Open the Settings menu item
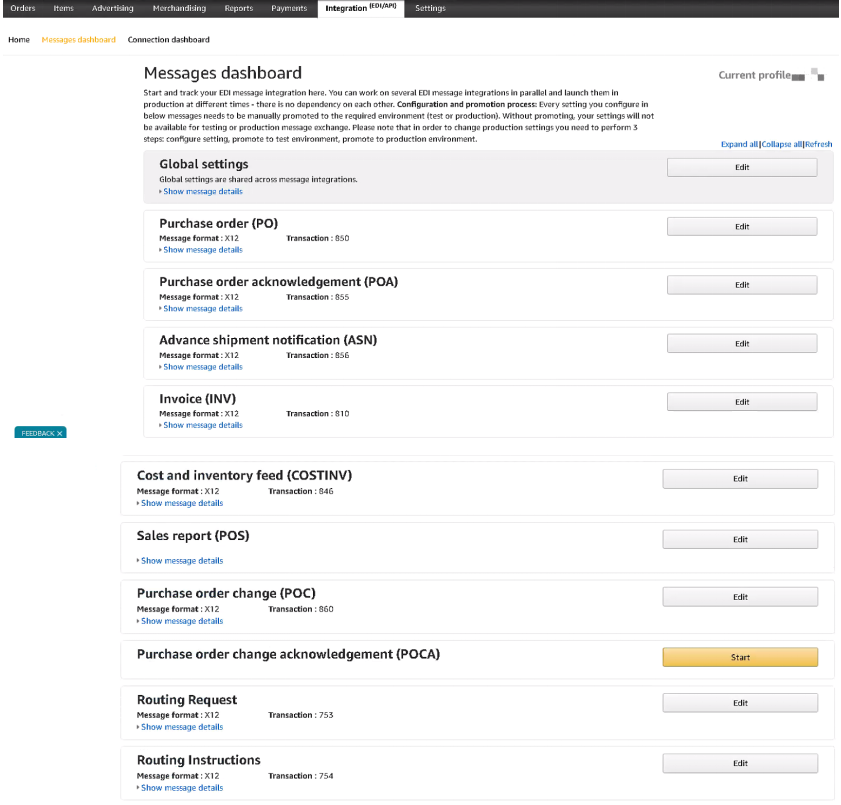Viewport: 841px width, 805px height. point(430,8)
